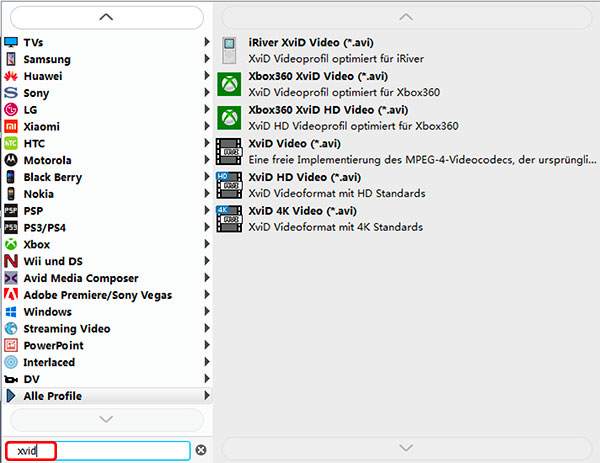The height and width of the screenshot is (463, 600).
Task: Click the XviD HD Video film icon
Action: pyautogui.click(x=229, y=185)
